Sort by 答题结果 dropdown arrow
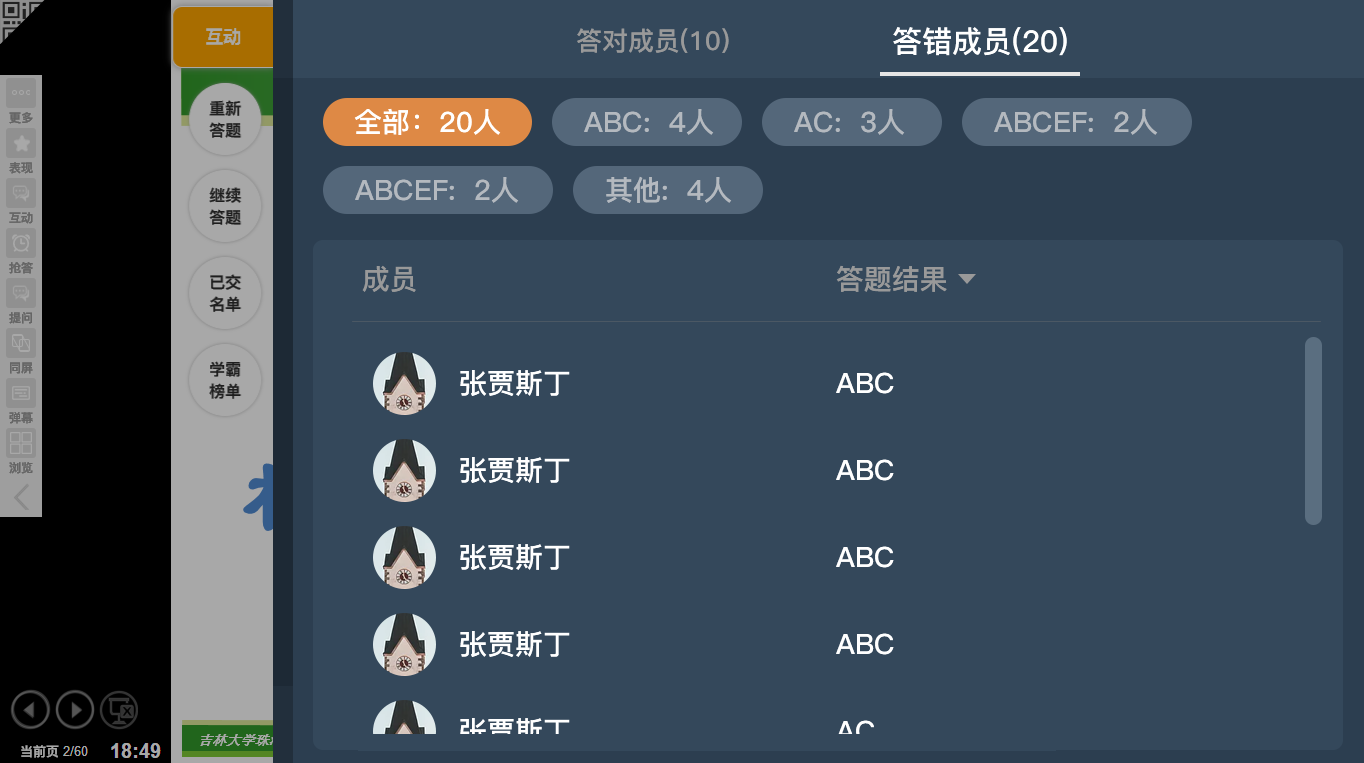This screenshot has height=763, width=1364. (x=967, y=280)
